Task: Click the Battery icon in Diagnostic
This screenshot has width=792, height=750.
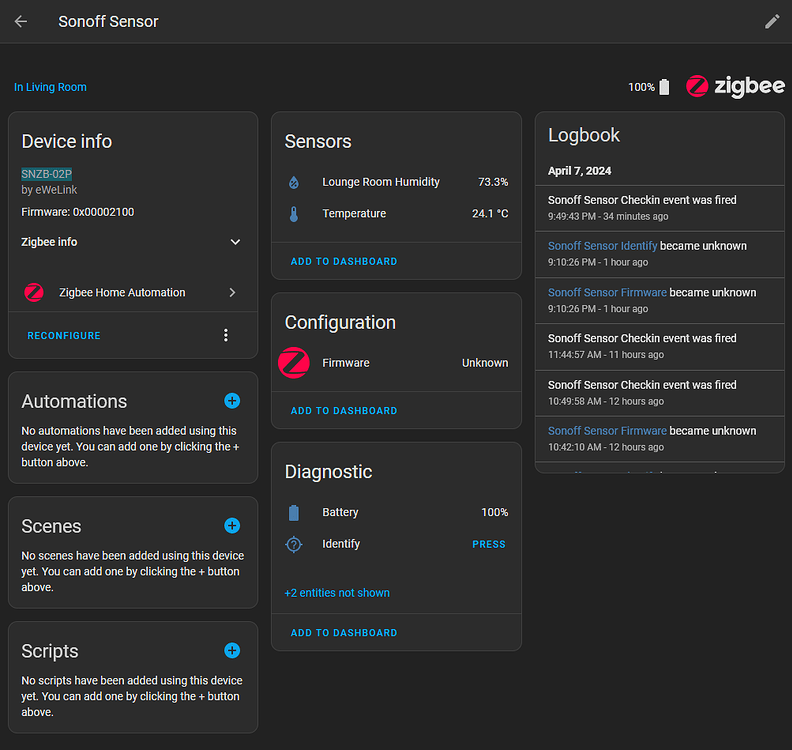Action: pos(294,513)
